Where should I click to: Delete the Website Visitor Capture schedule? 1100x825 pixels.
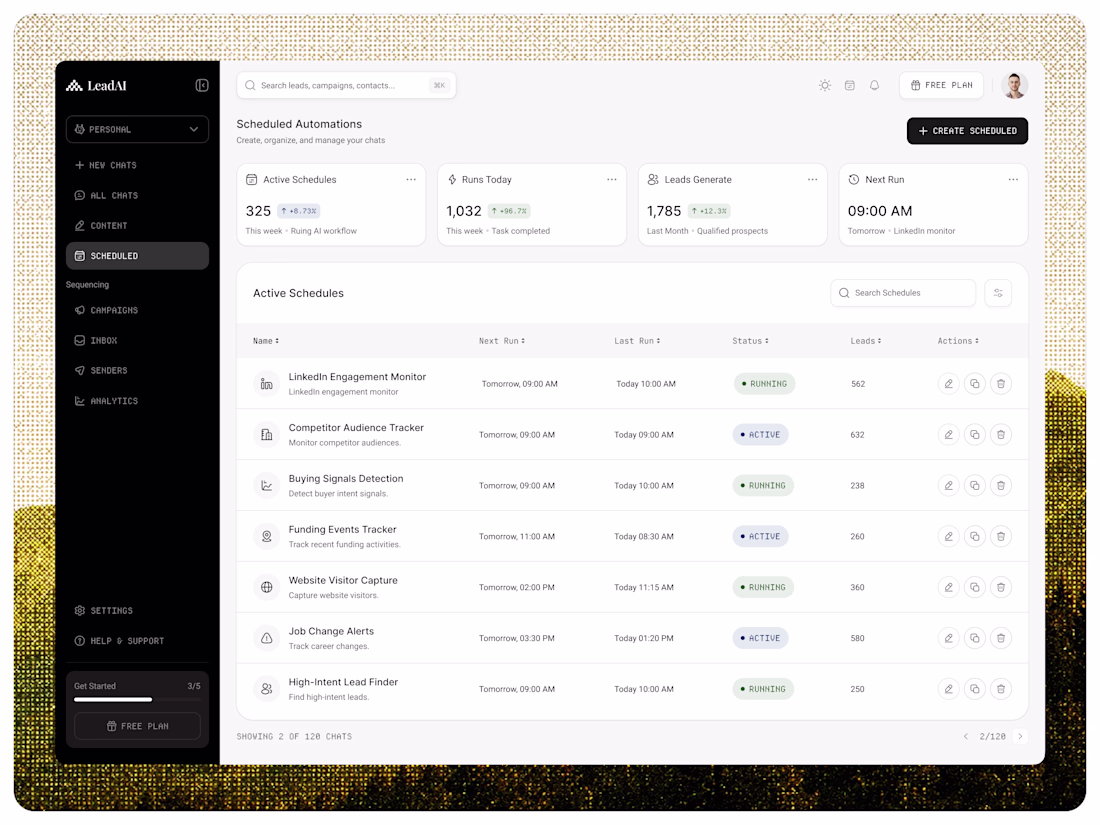tap(1001, 587)
